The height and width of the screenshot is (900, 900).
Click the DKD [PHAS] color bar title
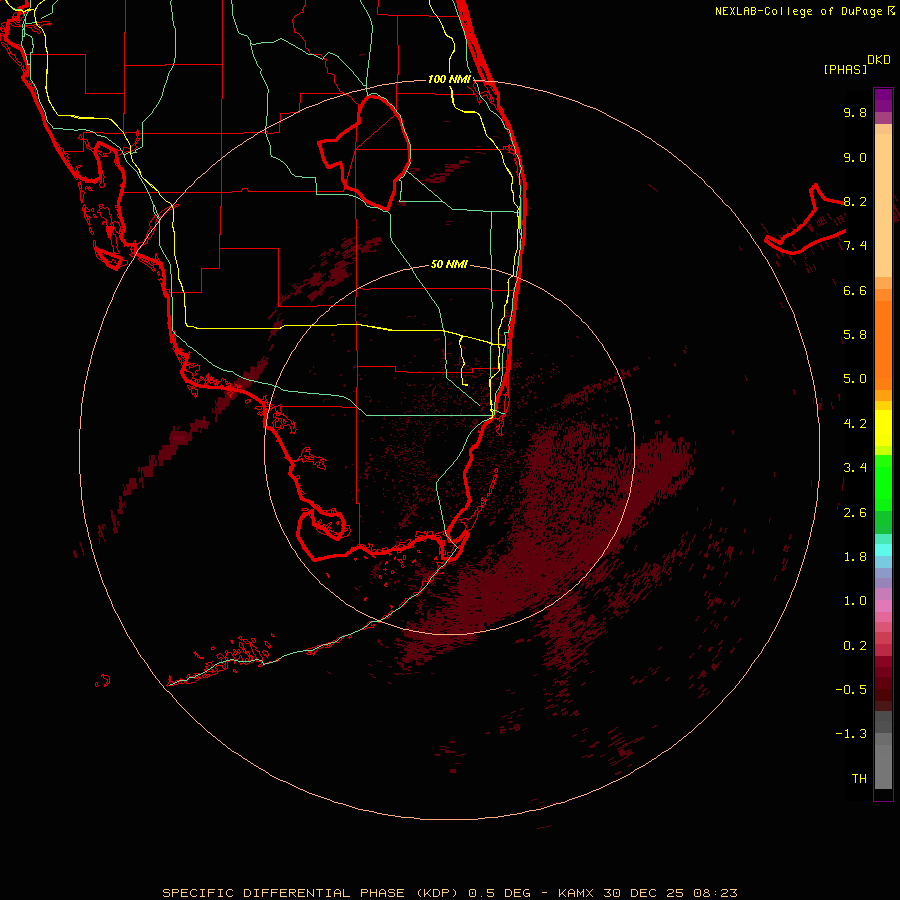pos(856,64)
